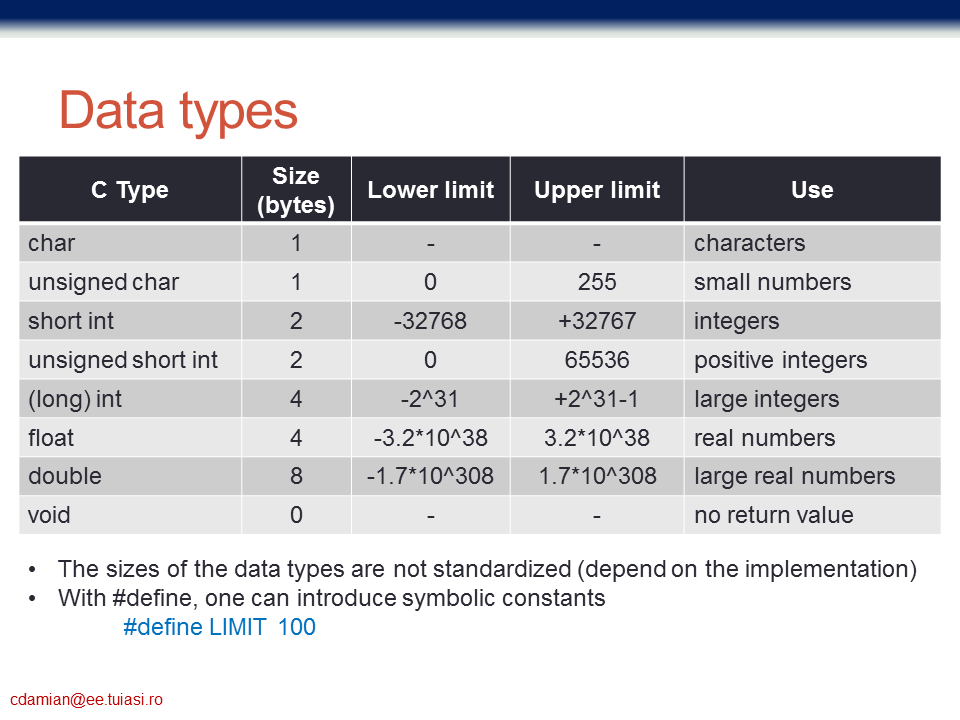Select the 'void' row label

click(x=130, y=515)
